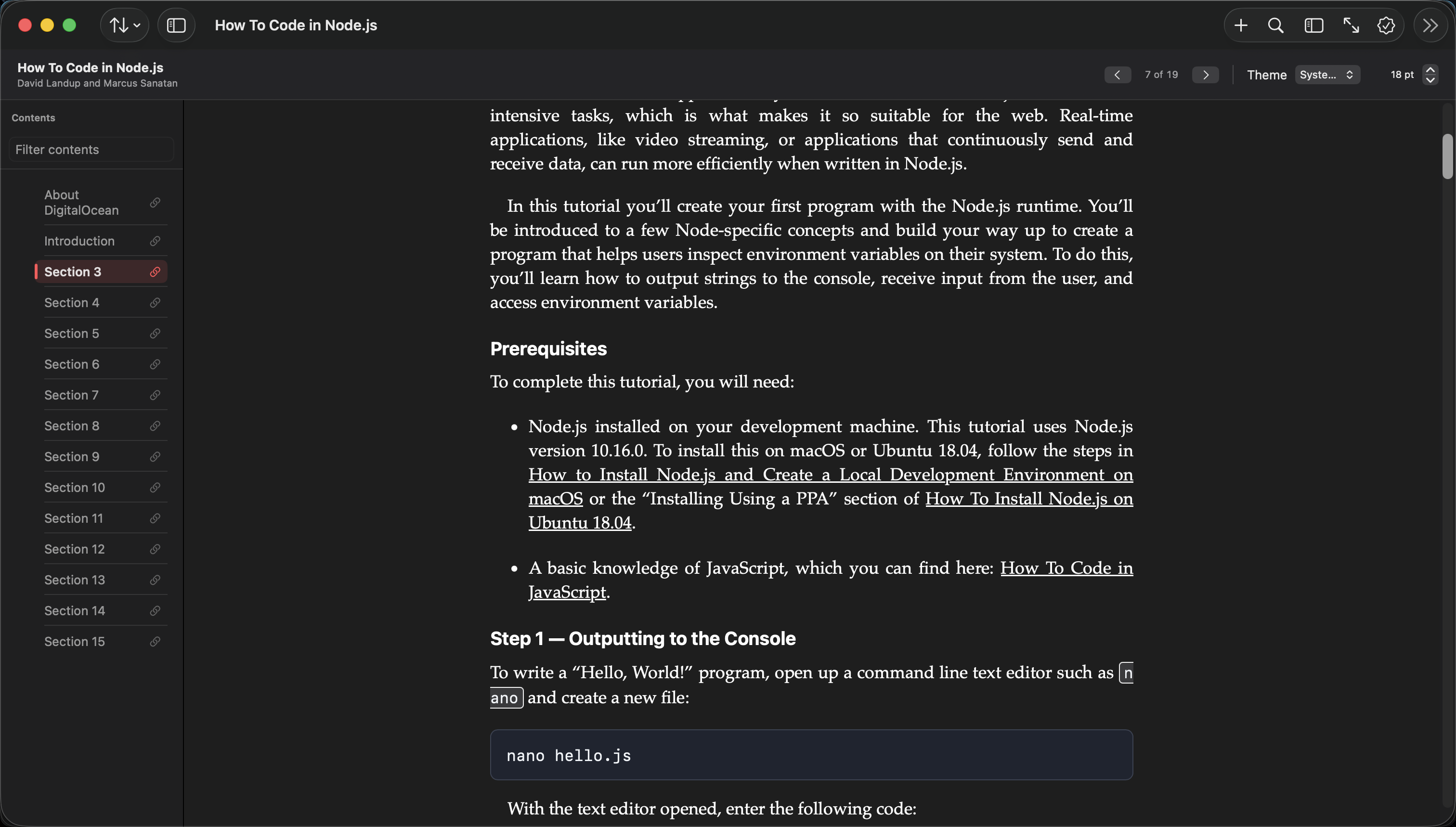This screenshot has height=827, width=1456.
Task: Go to previous page chevron
Action: pyautogui.click(x=1117, y=75)
